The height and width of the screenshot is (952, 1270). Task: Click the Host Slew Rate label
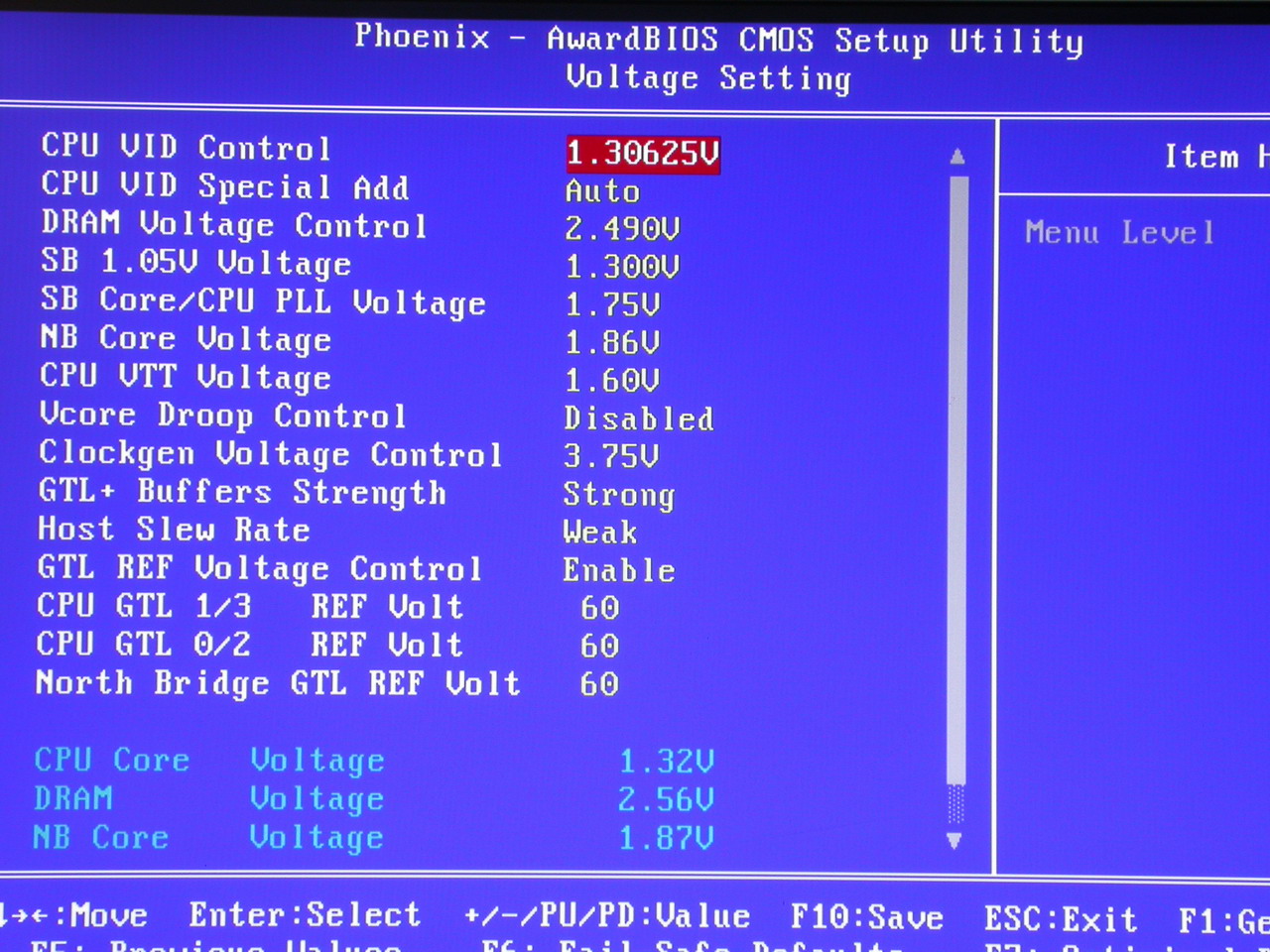[x=174, y=529]
